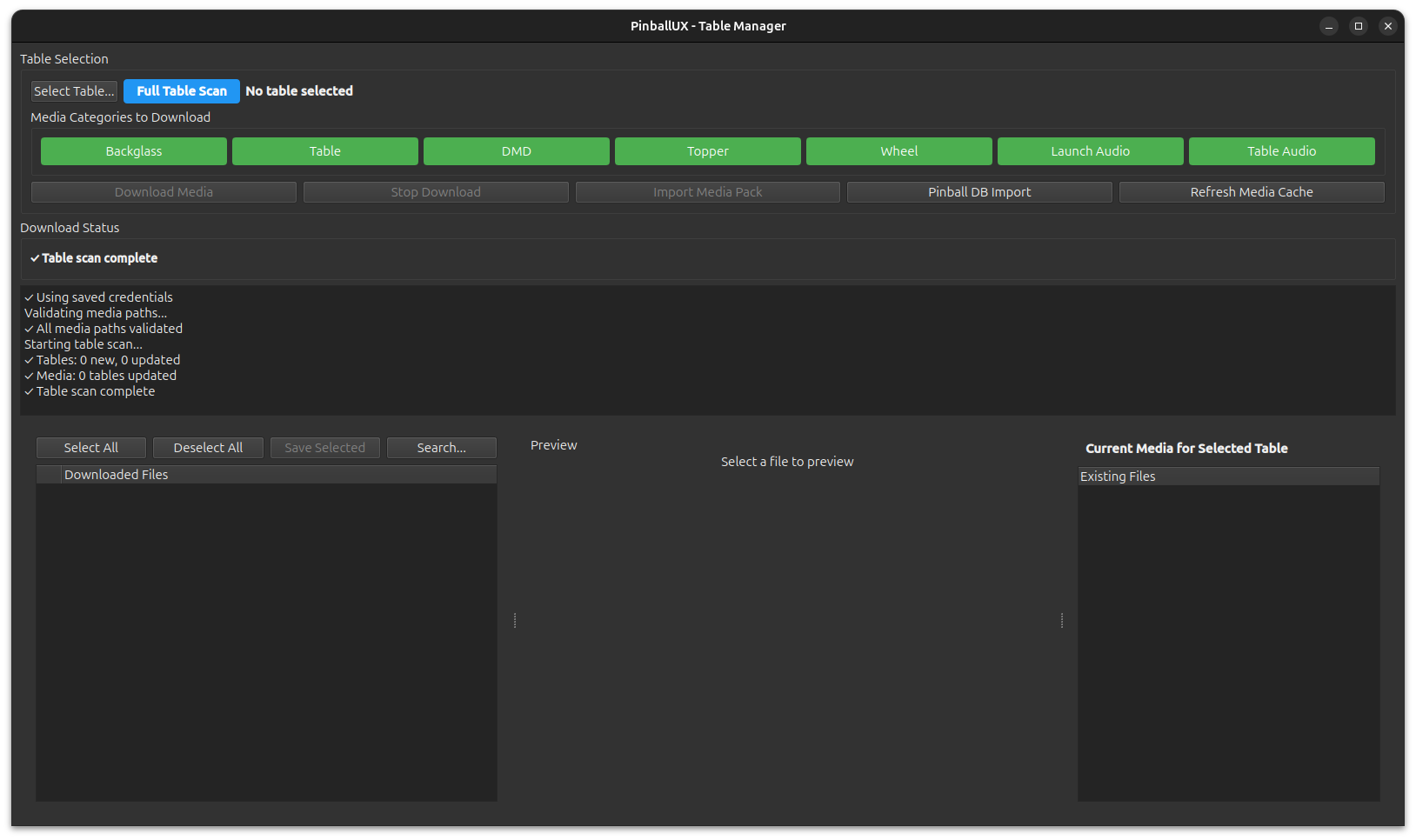The height and width of the screenshot is (840, 1416).
Task: Open the Search... dialog
Action: (442, 448)
